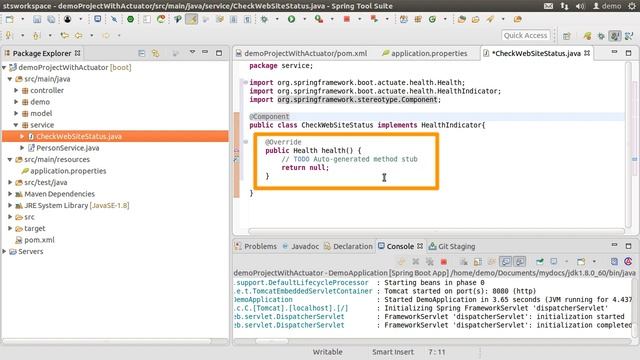
Task: Toggle the console Word Wrap icon
Action: click(491, 262)
